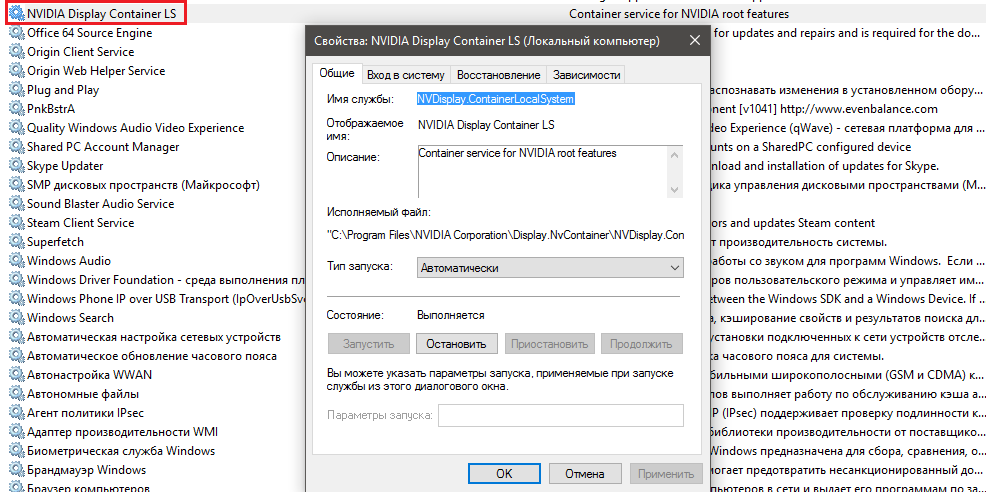Image resolution: width=986 pixels, height=492 pixels.
Task: Switch to the Общие tab
Action: [337, 73]
